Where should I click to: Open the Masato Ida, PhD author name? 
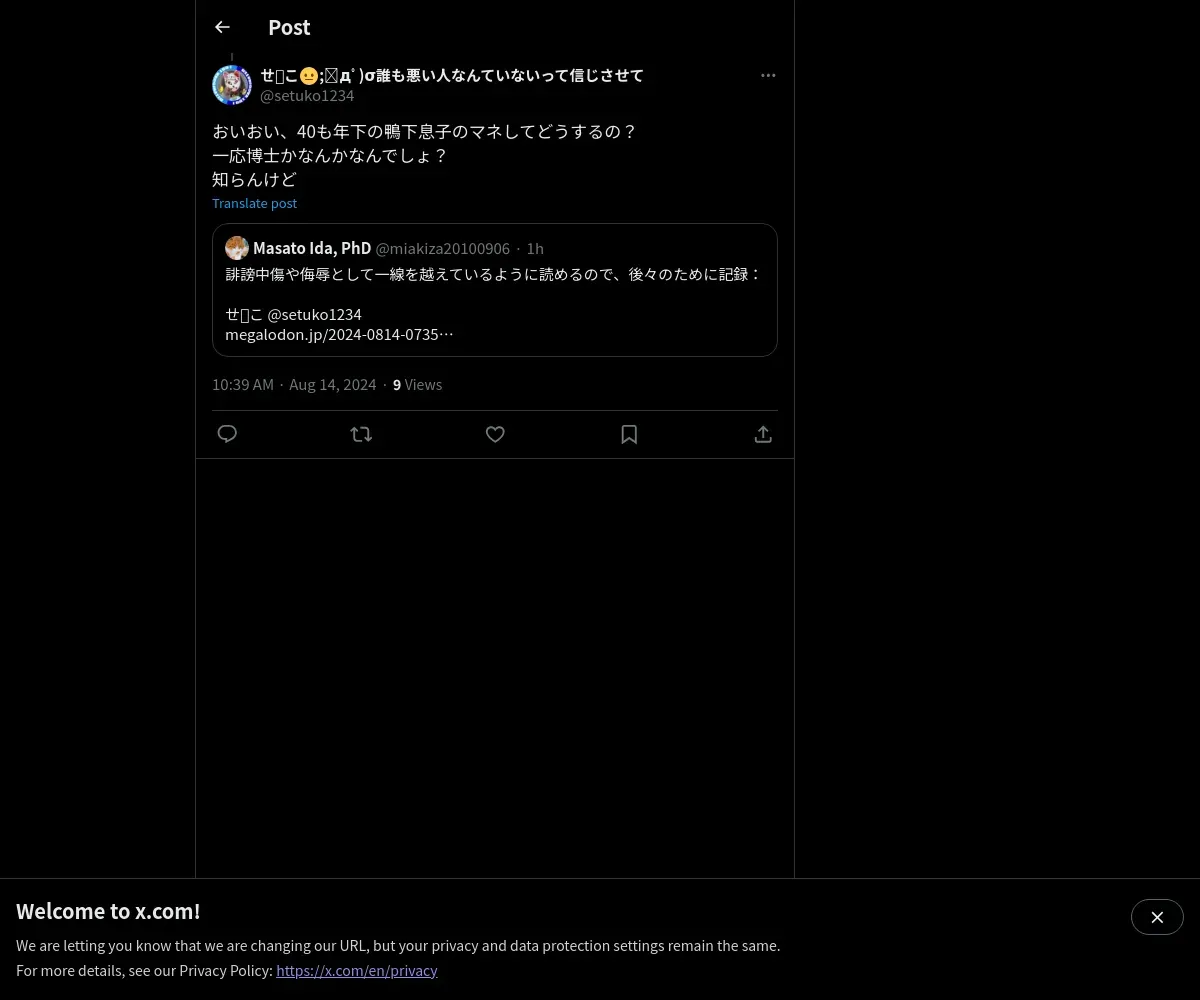pyautogui.click(x=312, y=248)
